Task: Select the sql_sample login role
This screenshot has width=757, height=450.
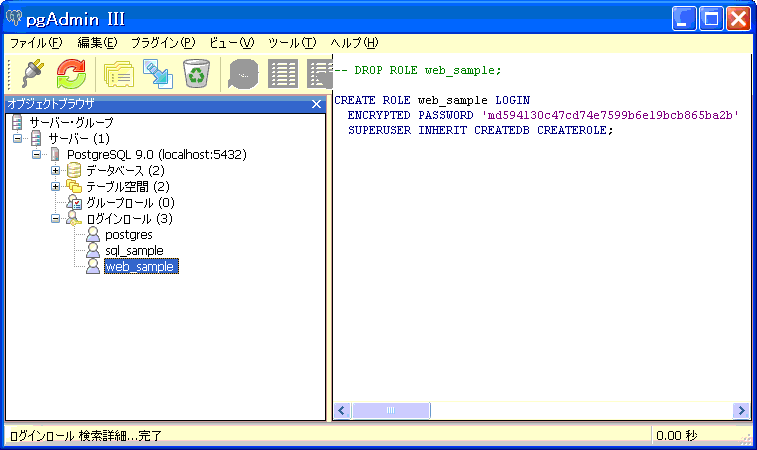Action: click(133, 251)
